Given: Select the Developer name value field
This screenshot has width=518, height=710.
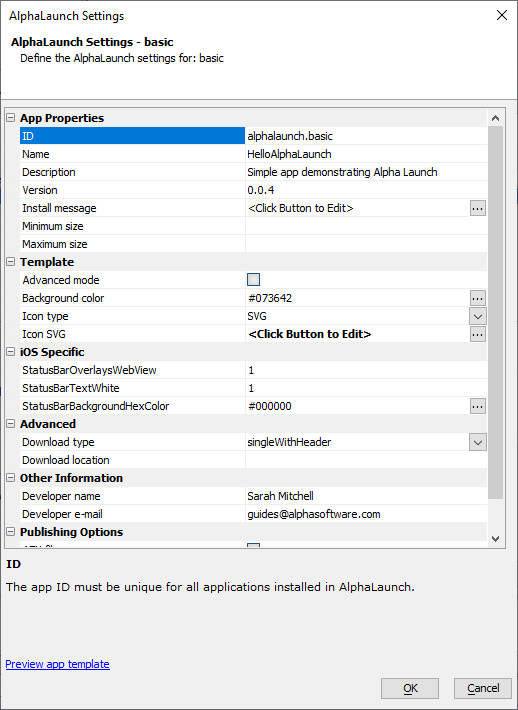Looking at the screenshot, I should pyautogui.click(x=366, y=496).
